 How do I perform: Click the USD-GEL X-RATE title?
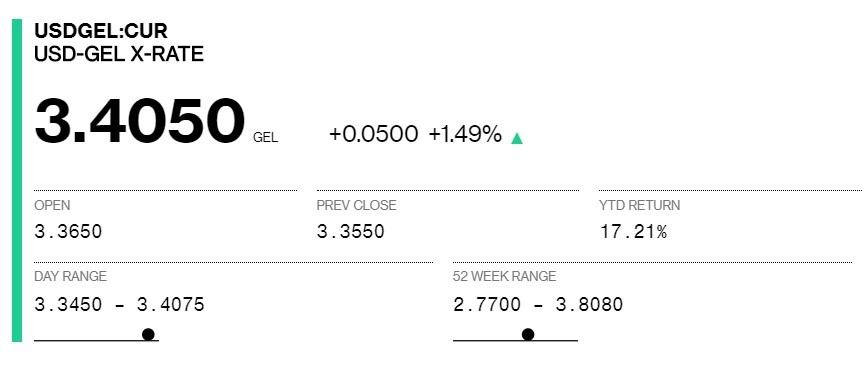tap(119, 54)
